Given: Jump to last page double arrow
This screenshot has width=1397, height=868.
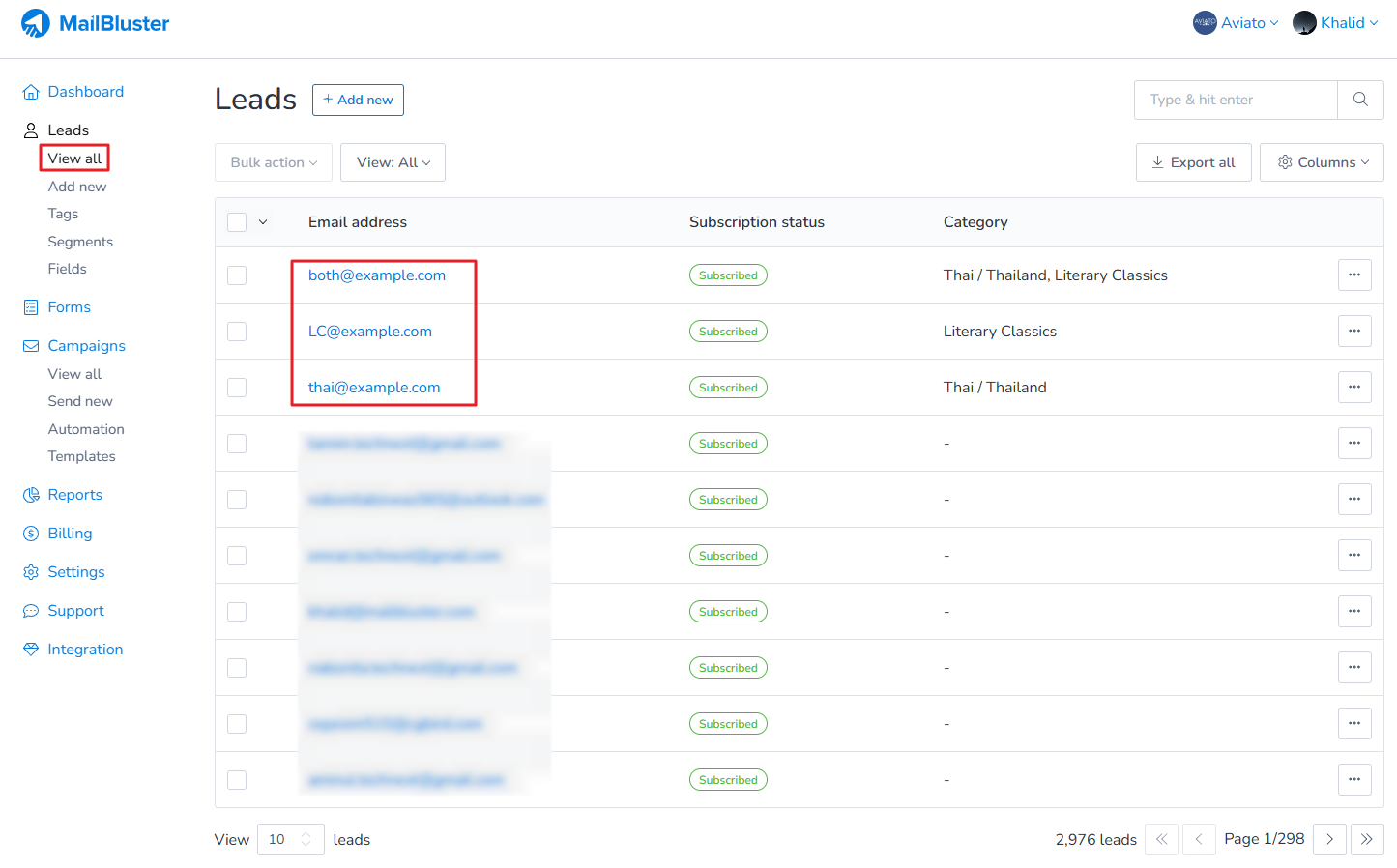Looking at the screenshot, I should [x=1366, y=839].
